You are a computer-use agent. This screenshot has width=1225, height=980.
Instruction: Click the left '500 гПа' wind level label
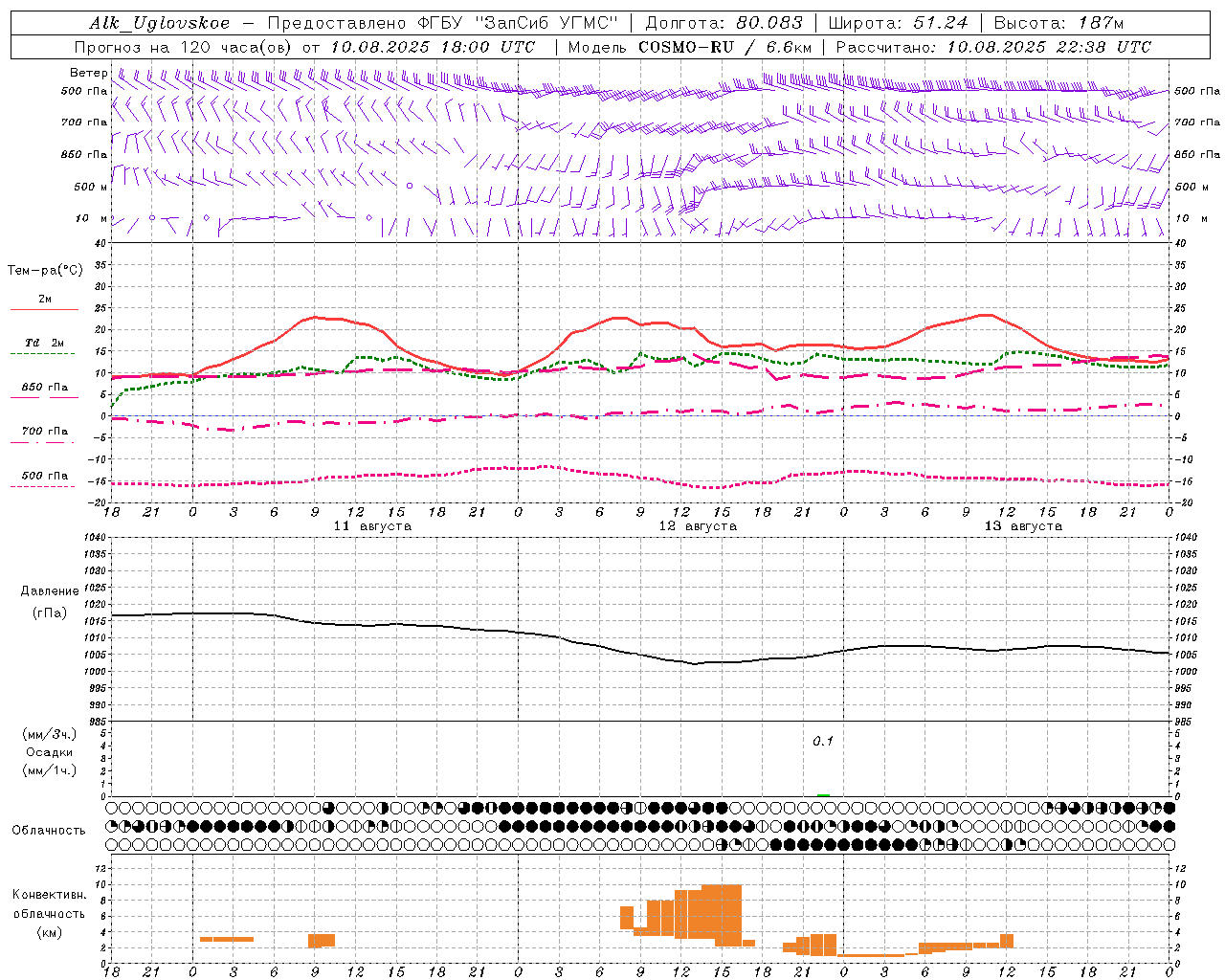[x=84, y=92]
